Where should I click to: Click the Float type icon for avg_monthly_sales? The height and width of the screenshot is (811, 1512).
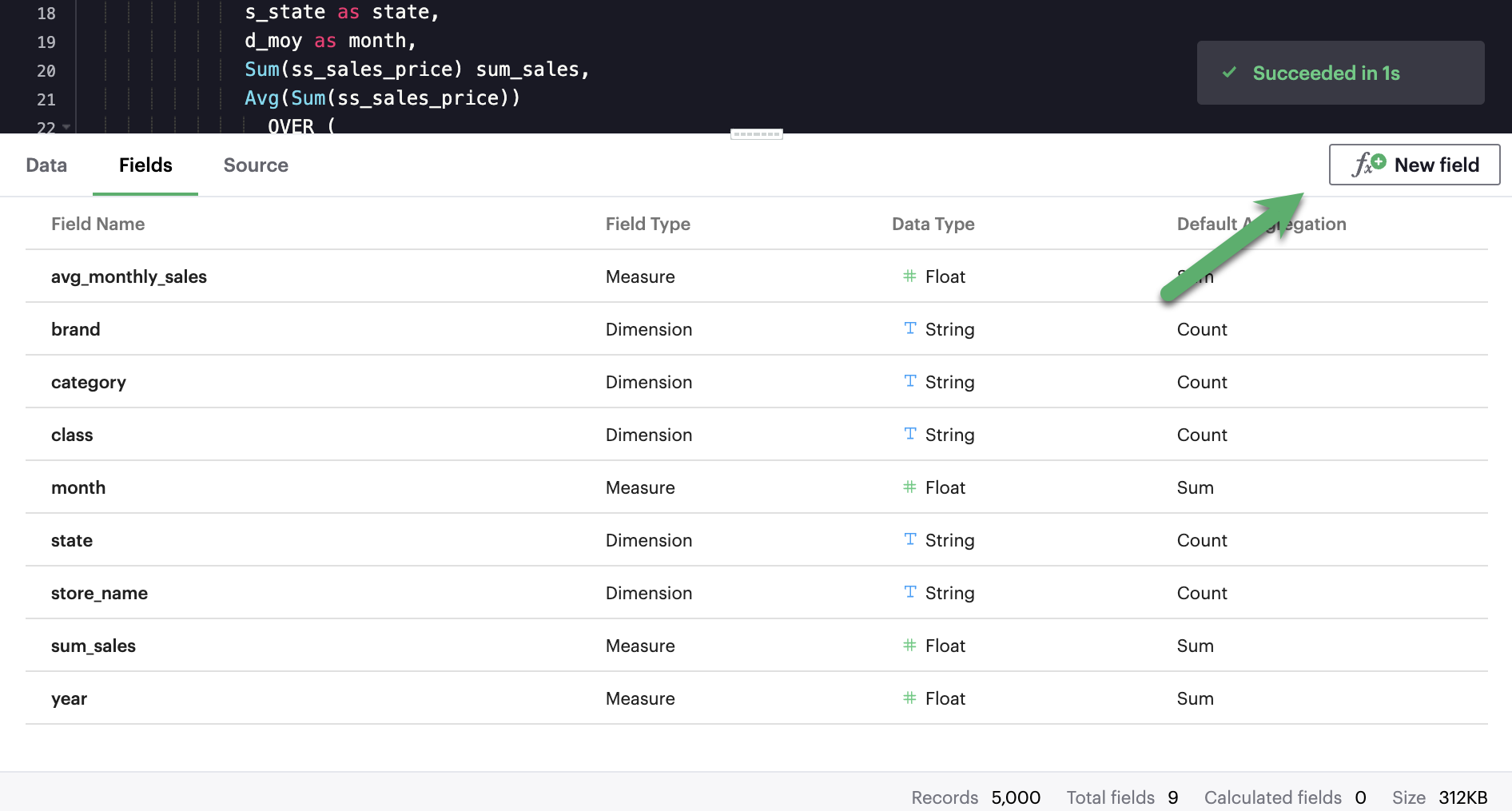pyautogui.click(x=909, y=276)
